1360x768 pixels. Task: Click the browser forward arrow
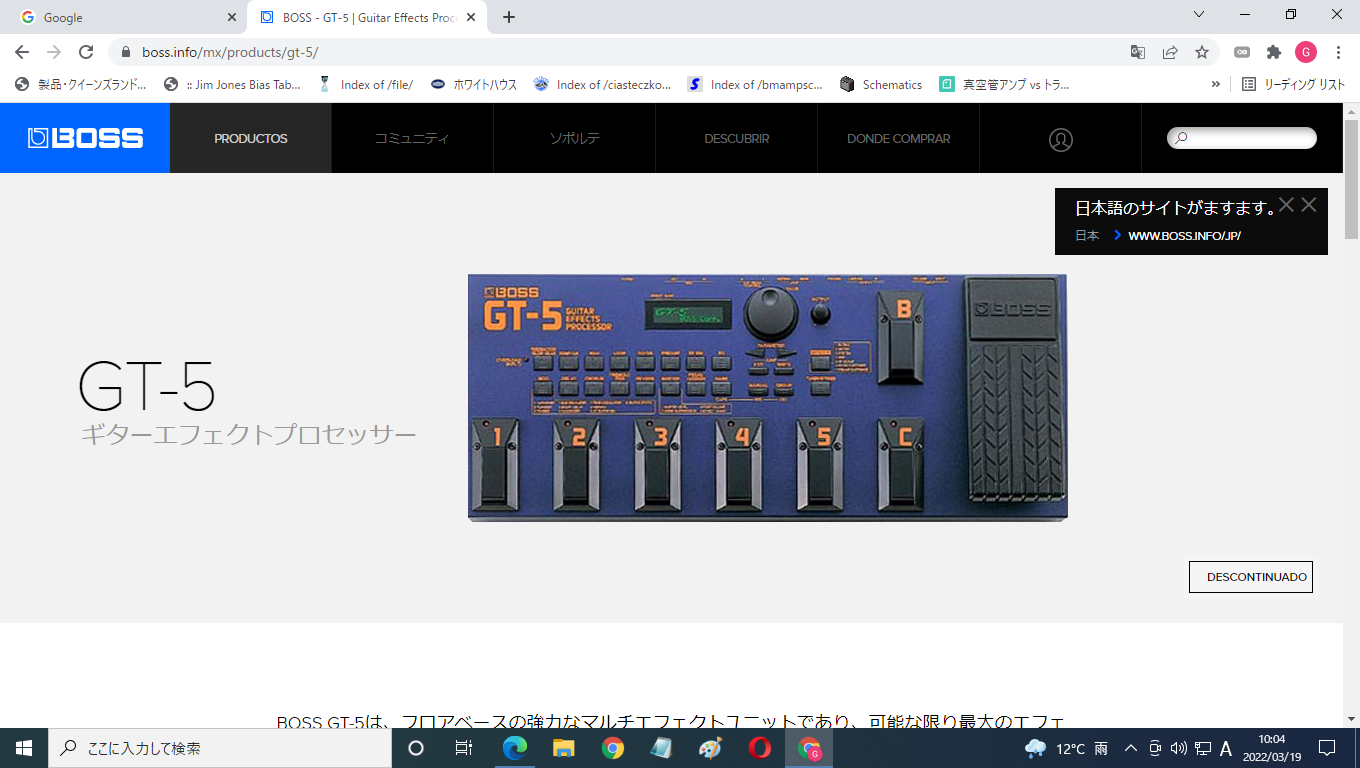54,52
